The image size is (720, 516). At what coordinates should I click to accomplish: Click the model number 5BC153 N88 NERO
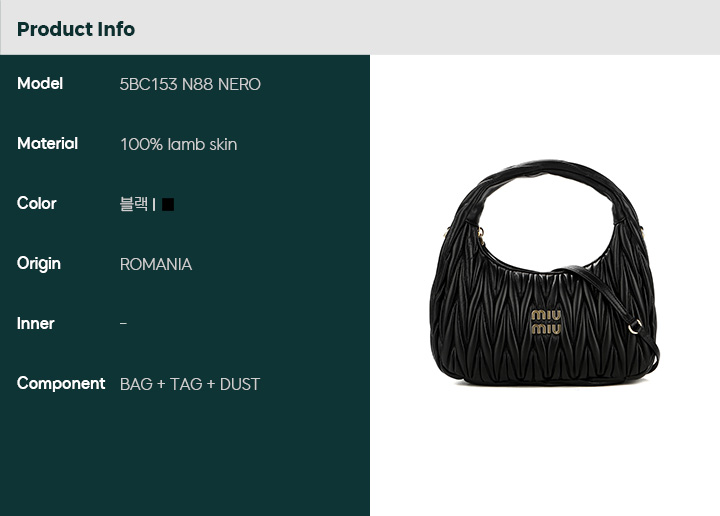tap(190, 84)
